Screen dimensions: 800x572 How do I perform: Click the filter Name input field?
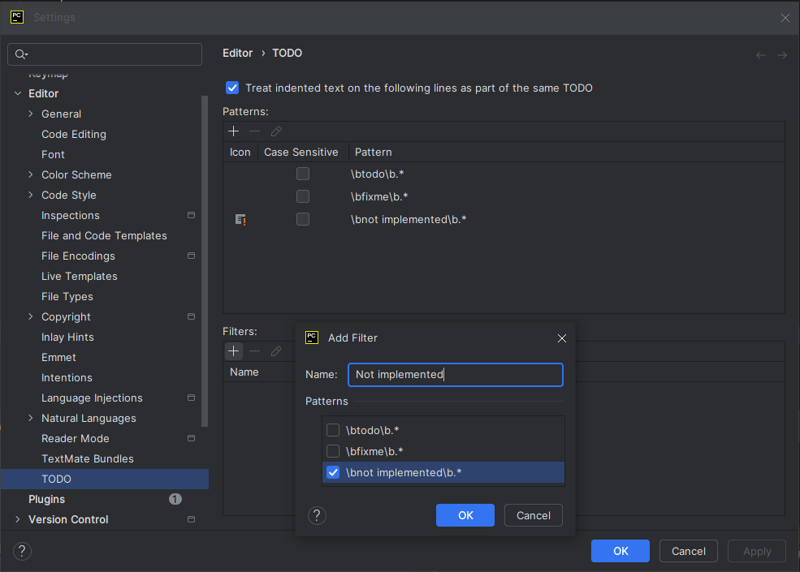[x=456, y=375]
